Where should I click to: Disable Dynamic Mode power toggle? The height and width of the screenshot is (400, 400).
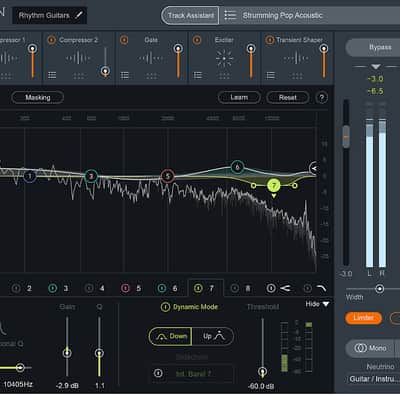coord(165,307)
